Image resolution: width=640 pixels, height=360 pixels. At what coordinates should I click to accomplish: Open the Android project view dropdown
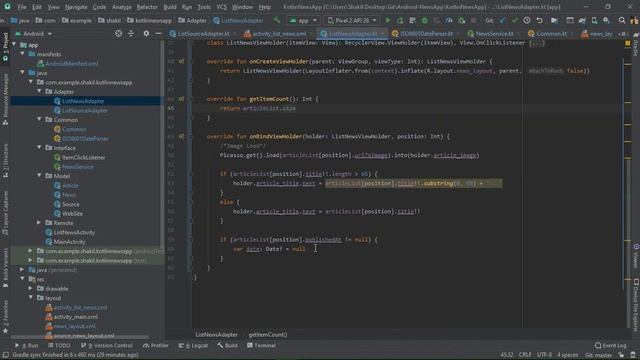[33, 33]
